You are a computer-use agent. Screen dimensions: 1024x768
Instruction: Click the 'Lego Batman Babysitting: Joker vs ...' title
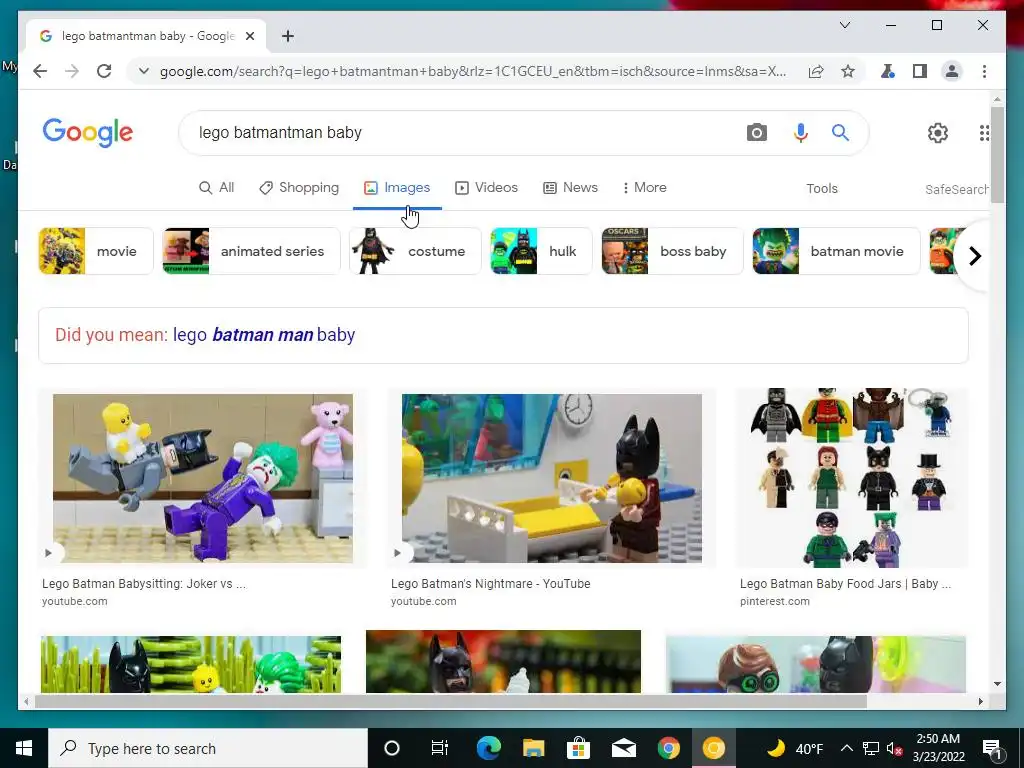pos(144,583)
